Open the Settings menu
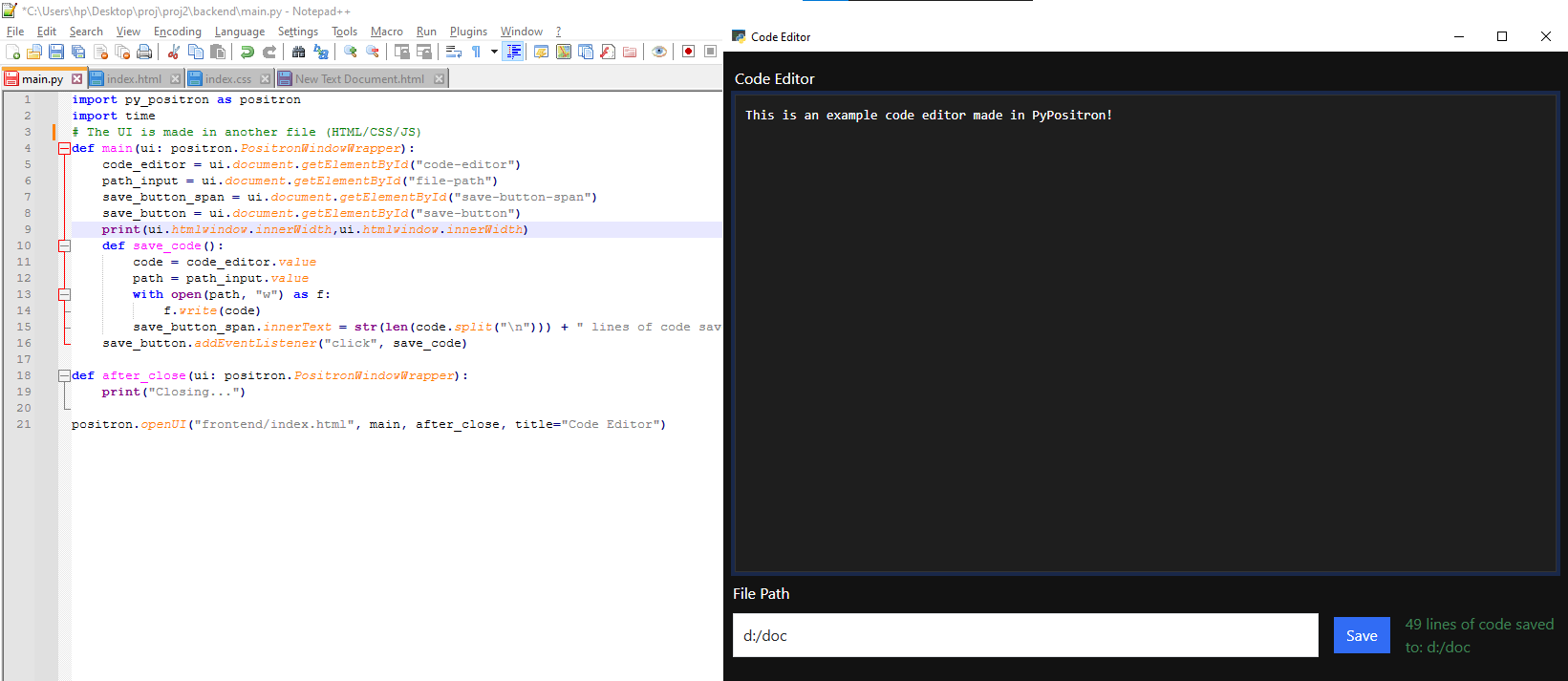 point(298,32)
